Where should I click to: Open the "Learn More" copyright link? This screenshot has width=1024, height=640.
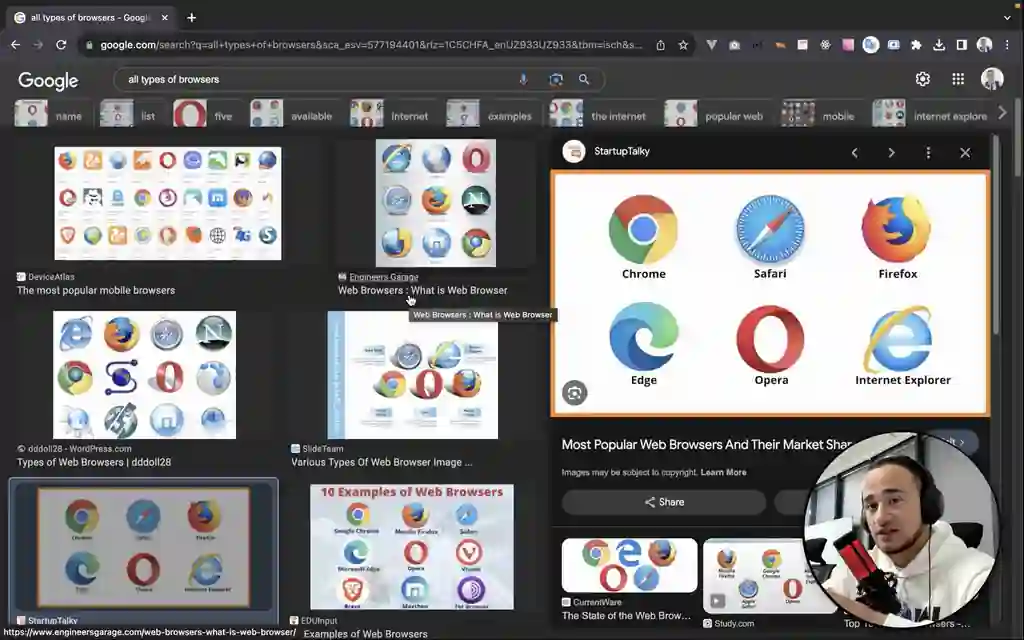[723, 472]
